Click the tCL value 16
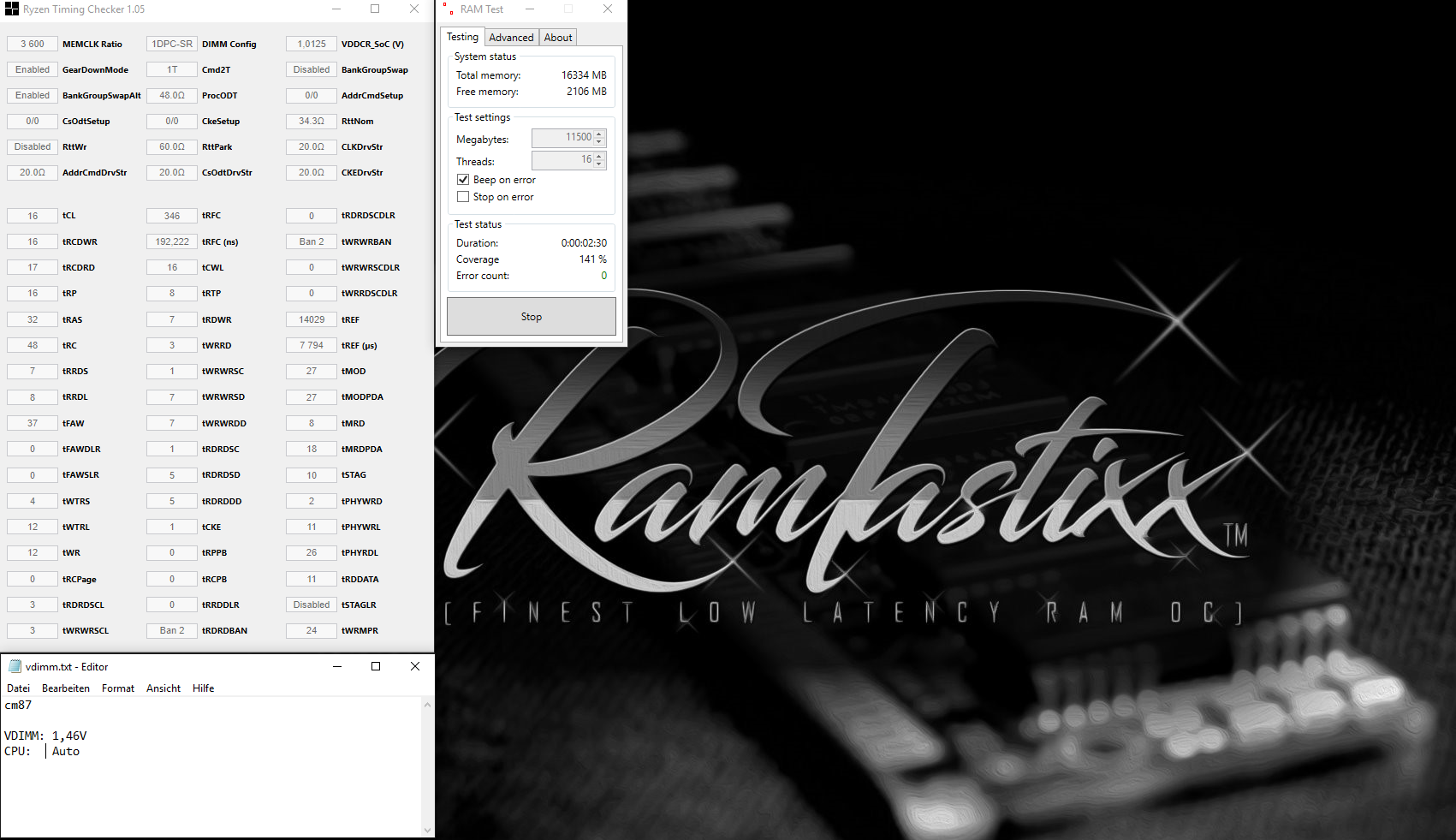 (33, 216)
